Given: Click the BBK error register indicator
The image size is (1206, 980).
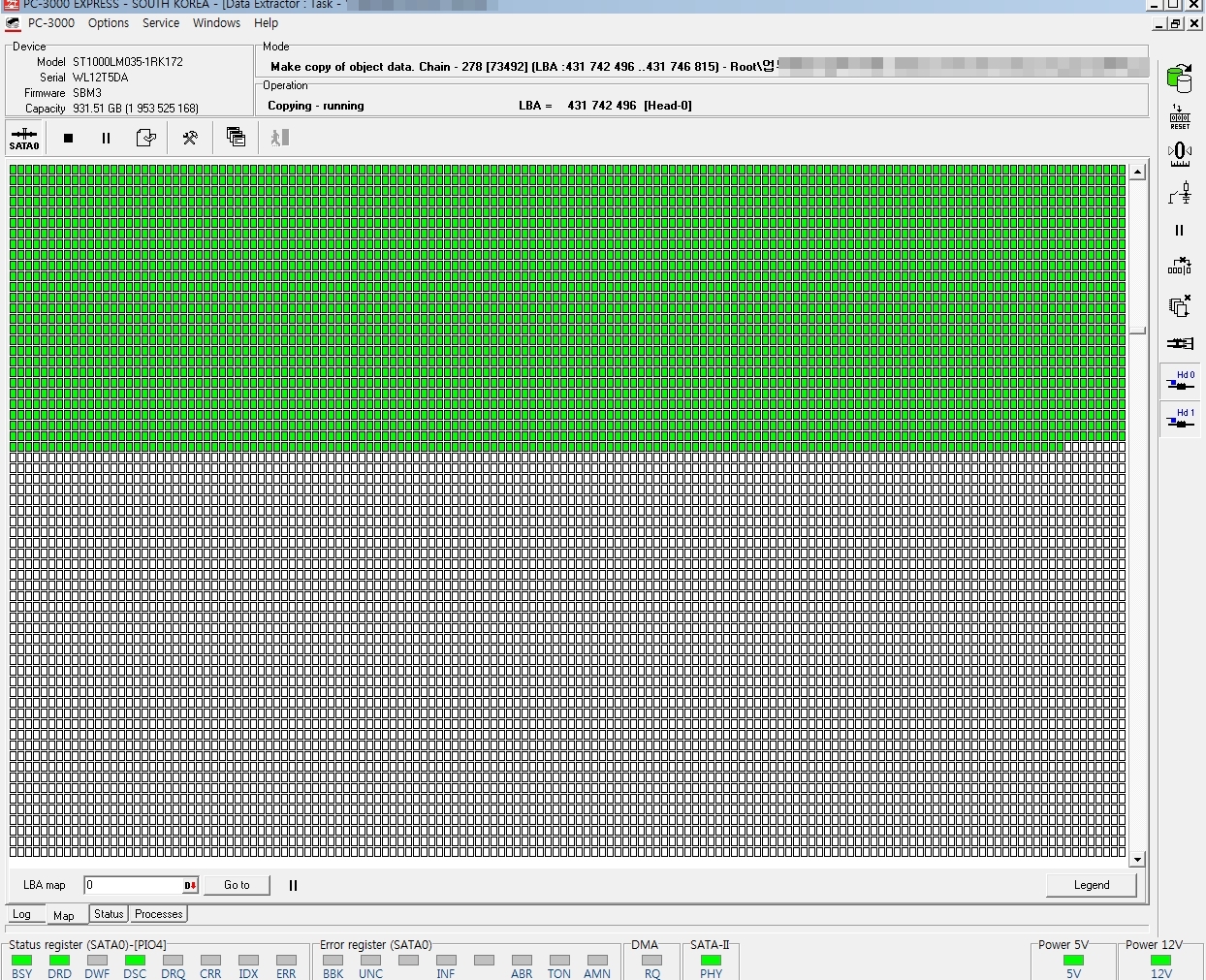Looking at the screenshot, I should [333, 961].
